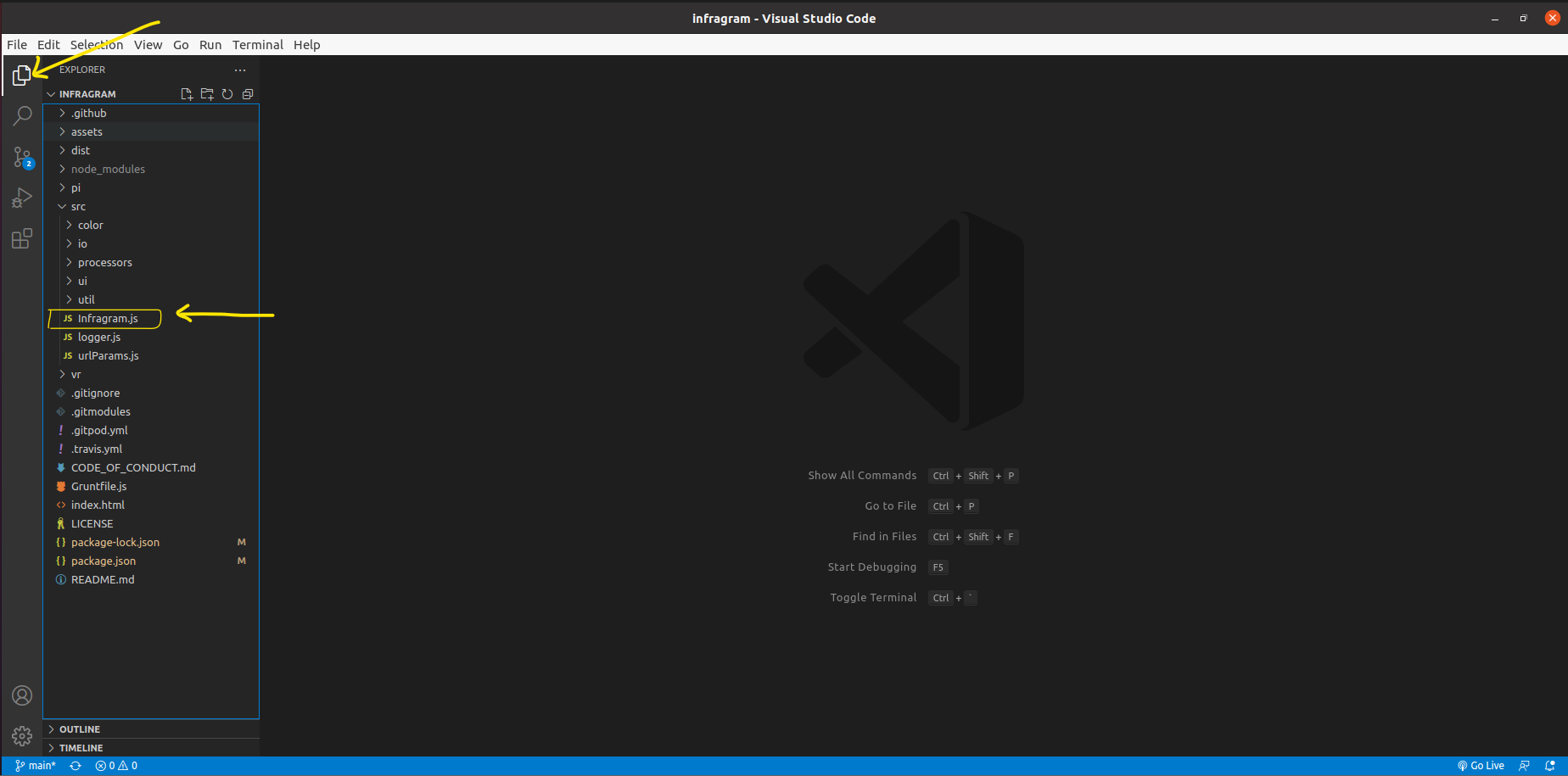Open notifications bell in status bar
The width and height of the screenshot is (1568, 776).
click(1550, 766)
